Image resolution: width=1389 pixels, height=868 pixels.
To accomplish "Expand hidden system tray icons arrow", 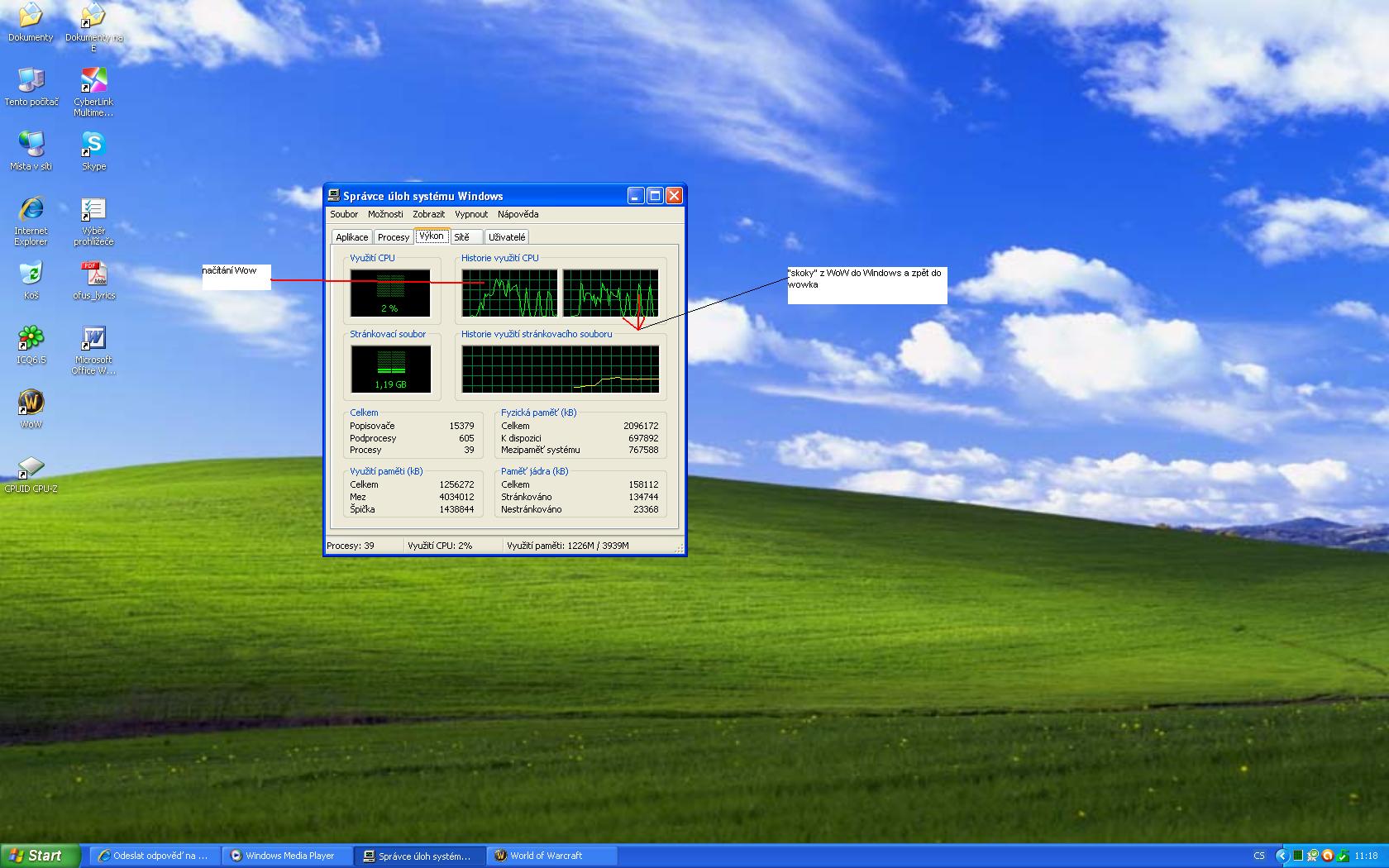I will (1282, 856).
